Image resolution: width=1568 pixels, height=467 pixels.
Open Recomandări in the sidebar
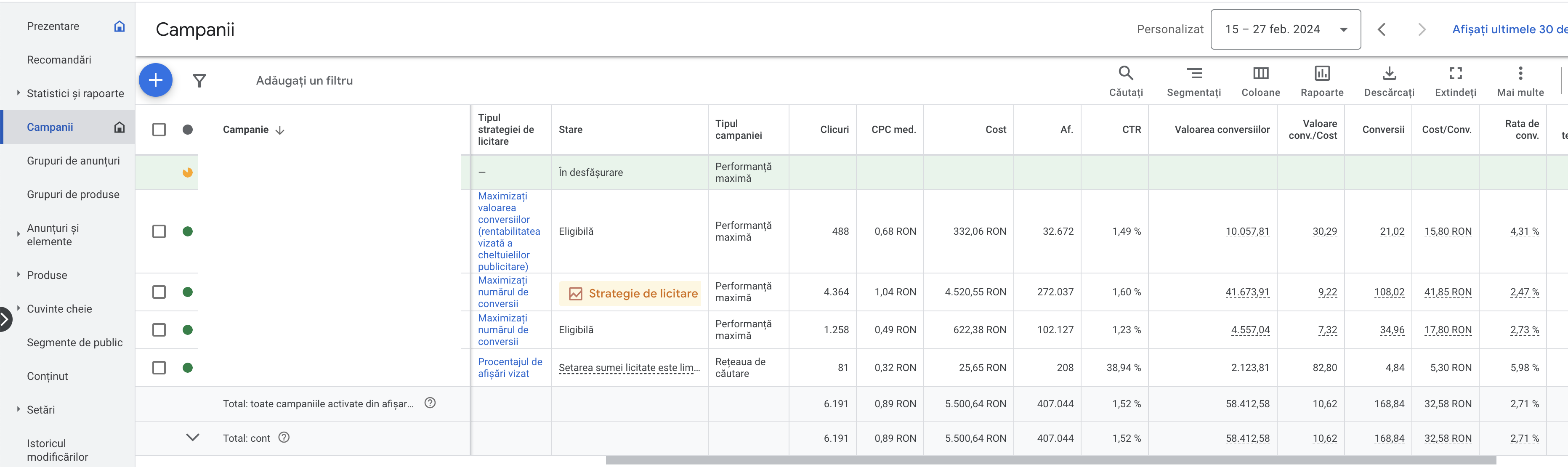point(59,60)
